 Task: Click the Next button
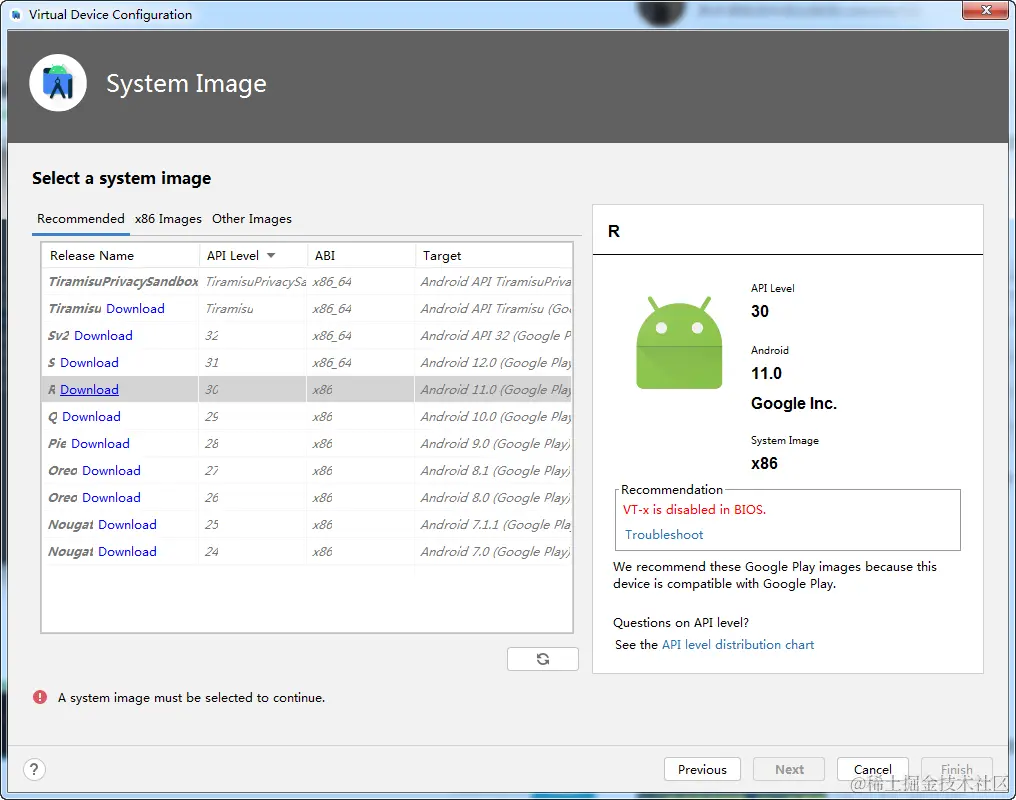tap(789, 769)
